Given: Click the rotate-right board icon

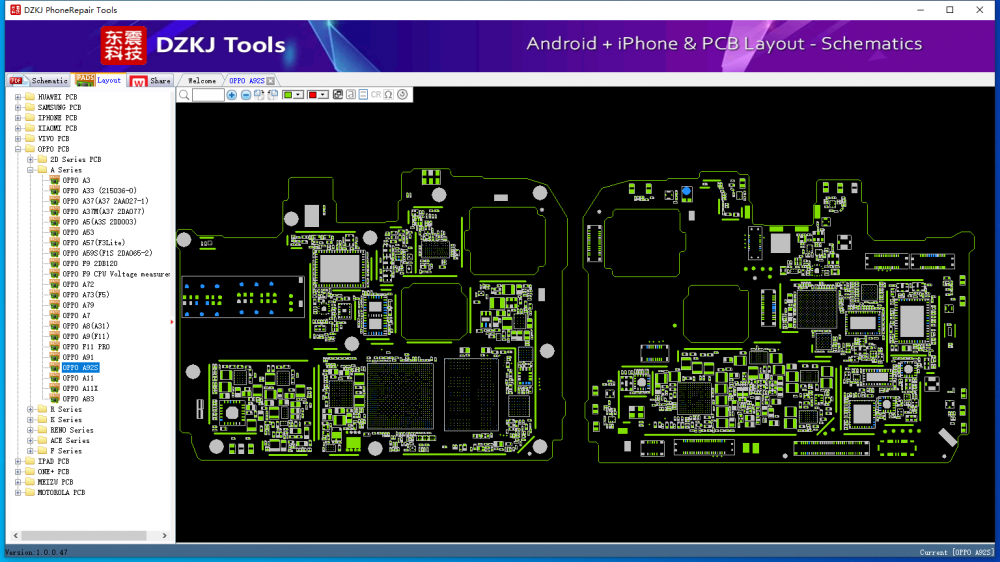Looking at the screenshot, I should (x=259, y=95).
